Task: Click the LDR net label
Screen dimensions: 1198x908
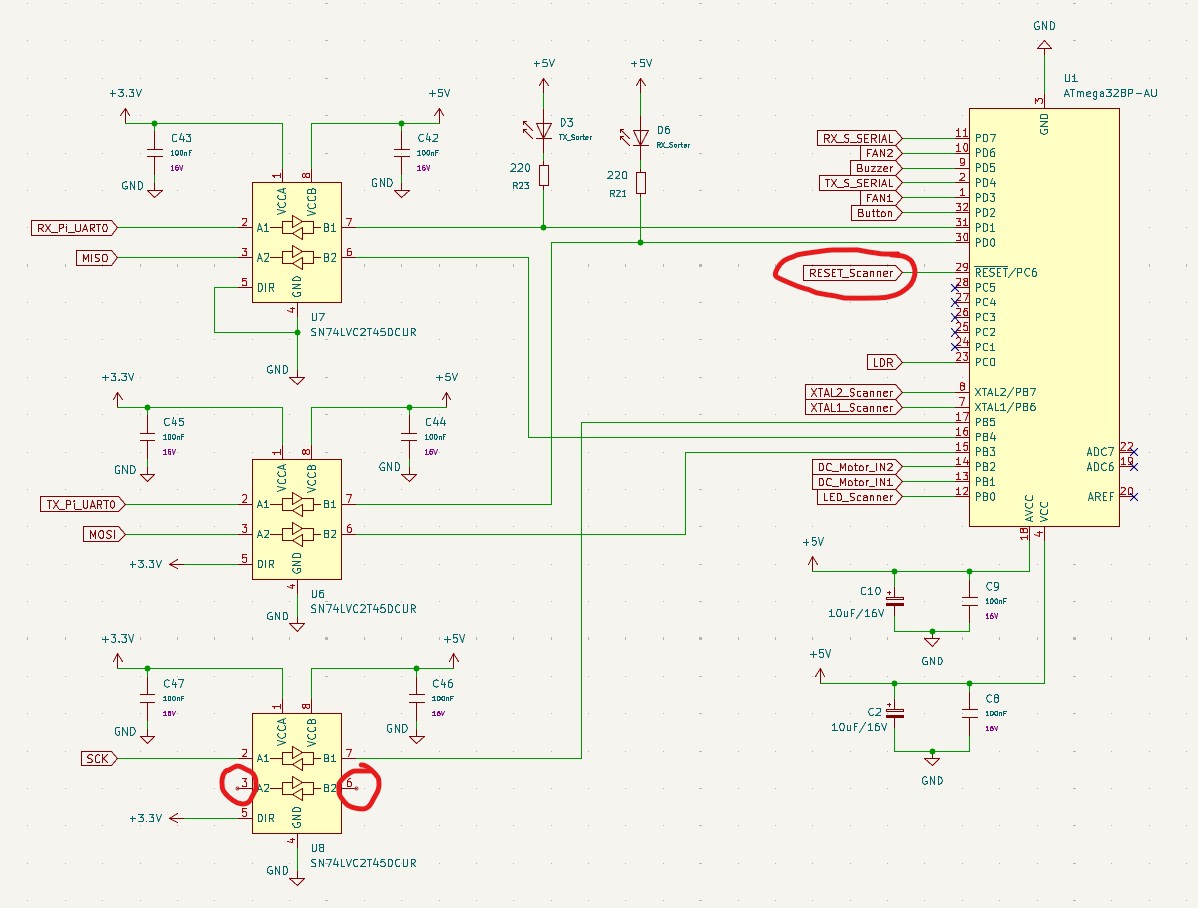Action: (x=884, y=362)
